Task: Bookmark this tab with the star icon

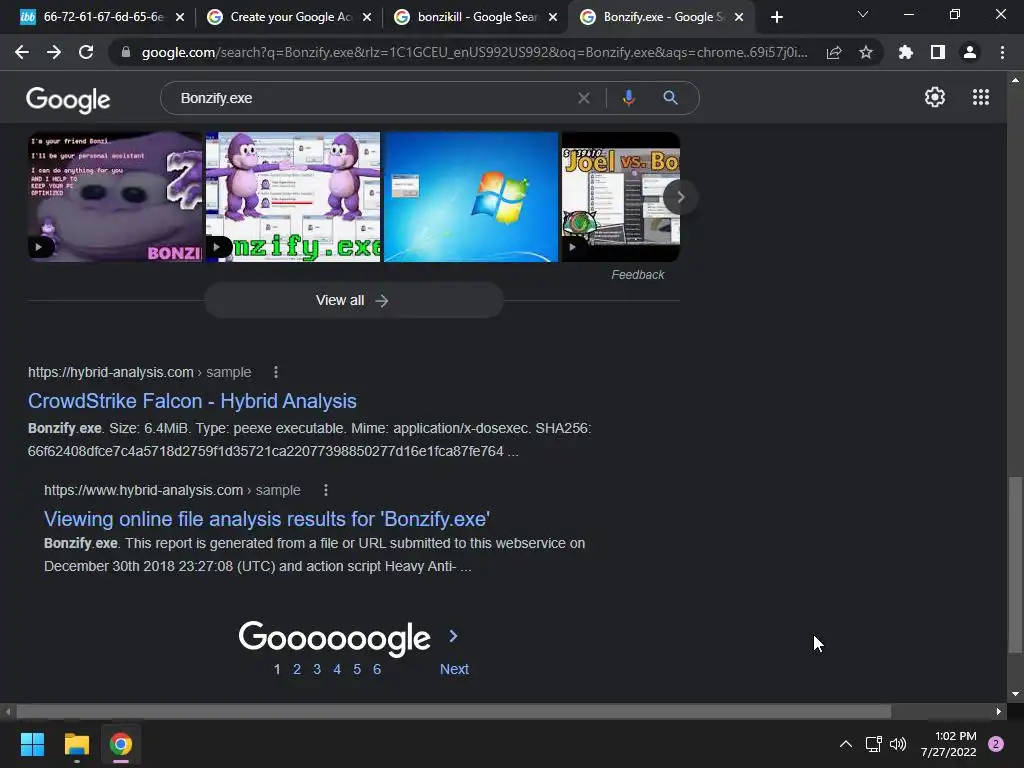Action: click(x=866, y=53)
